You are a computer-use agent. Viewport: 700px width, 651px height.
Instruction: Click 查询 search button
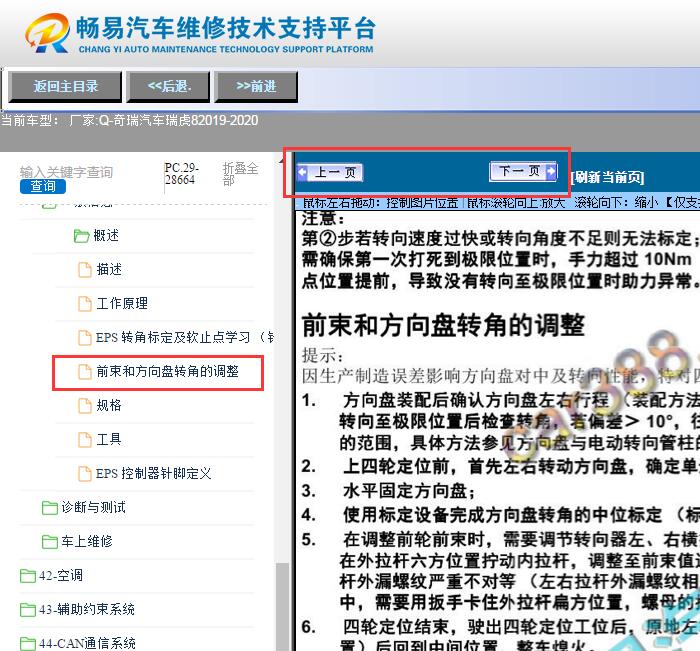43,186
